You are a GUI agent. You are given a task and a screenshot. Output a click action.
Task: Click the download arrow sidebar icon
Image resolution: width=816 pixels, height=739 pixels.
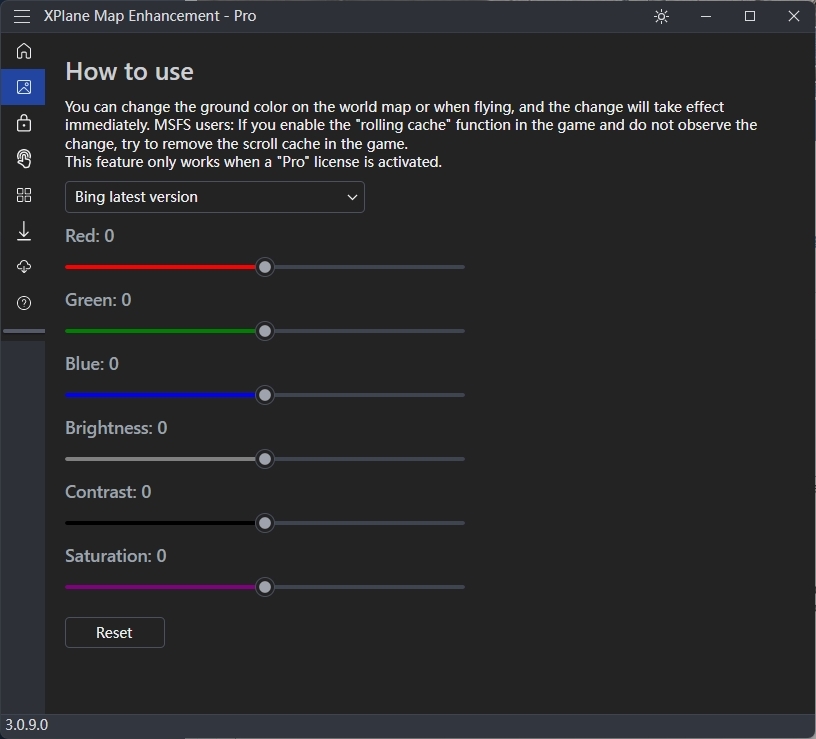[24, 231]
